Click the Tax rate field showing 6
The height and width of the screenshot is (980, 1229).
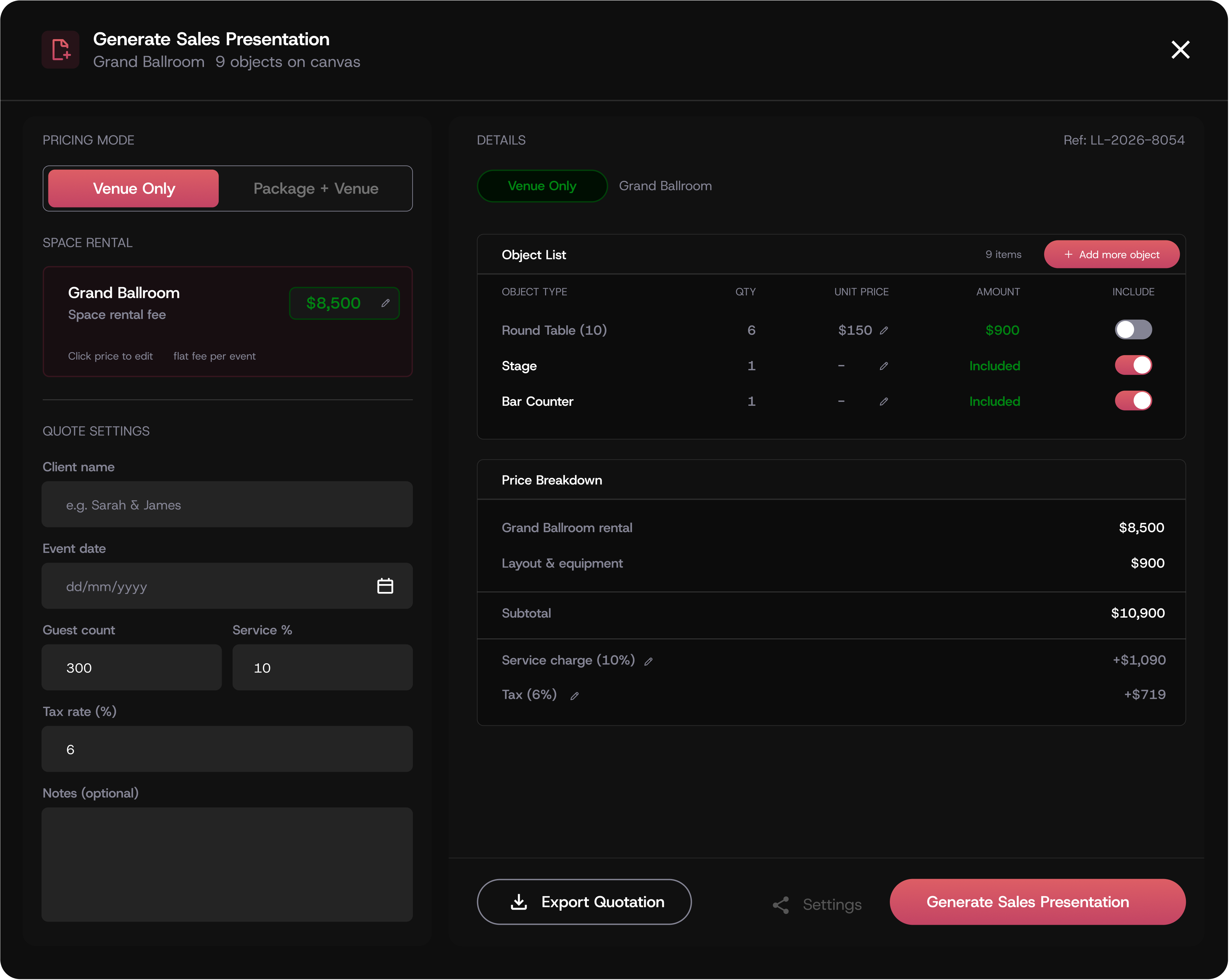(227, 749)
